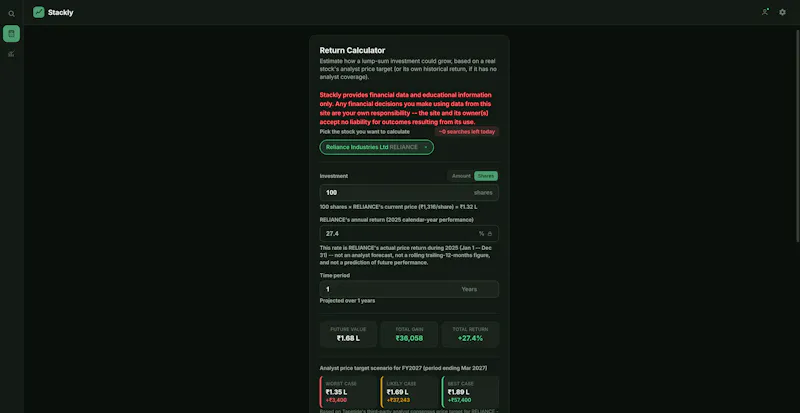Open the search icon in the sidebar

(x=11, y=14)
